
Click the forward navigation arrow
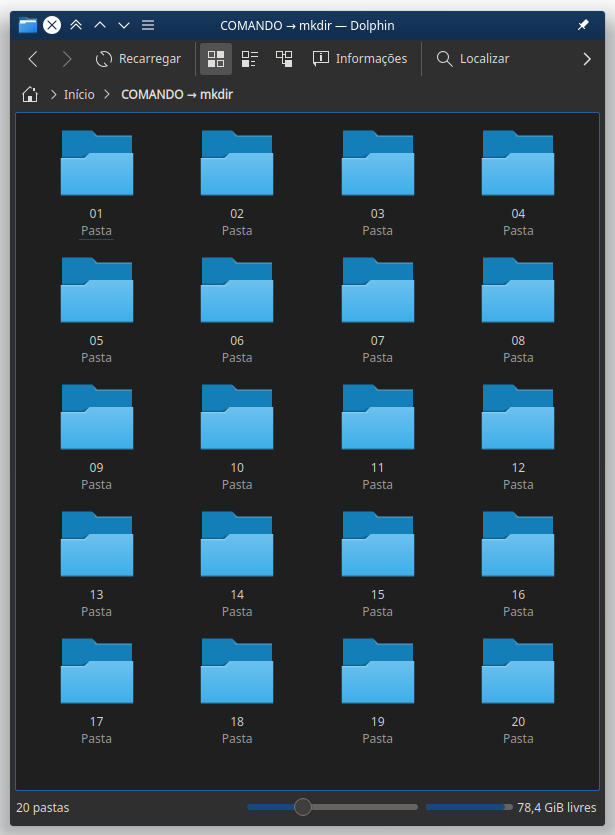coord(67,59)
